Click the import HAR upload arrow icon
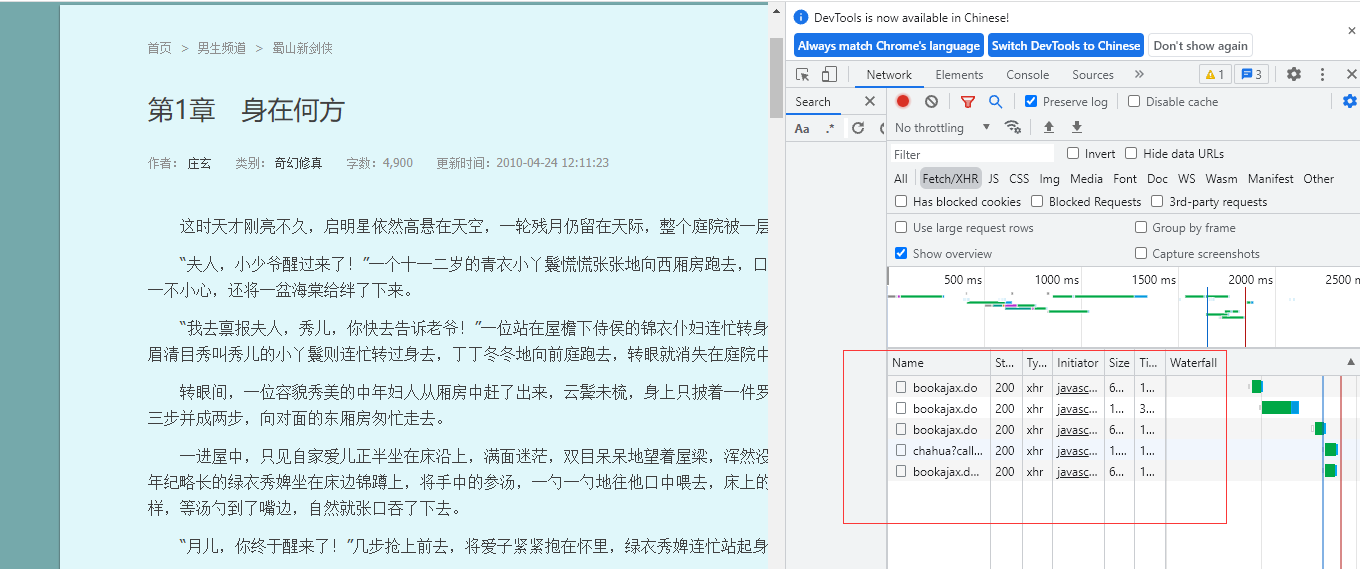 pos(1048,127)
